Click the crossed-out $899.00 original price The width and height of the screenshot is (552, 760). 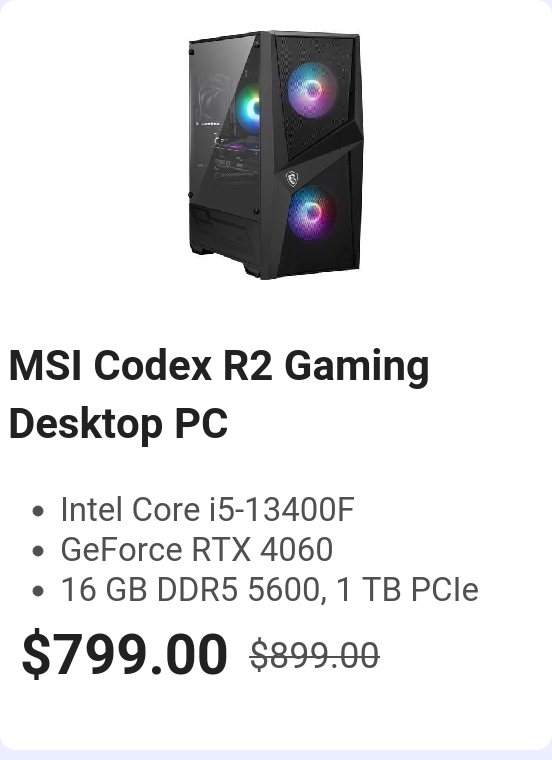(x=315, y=655)
